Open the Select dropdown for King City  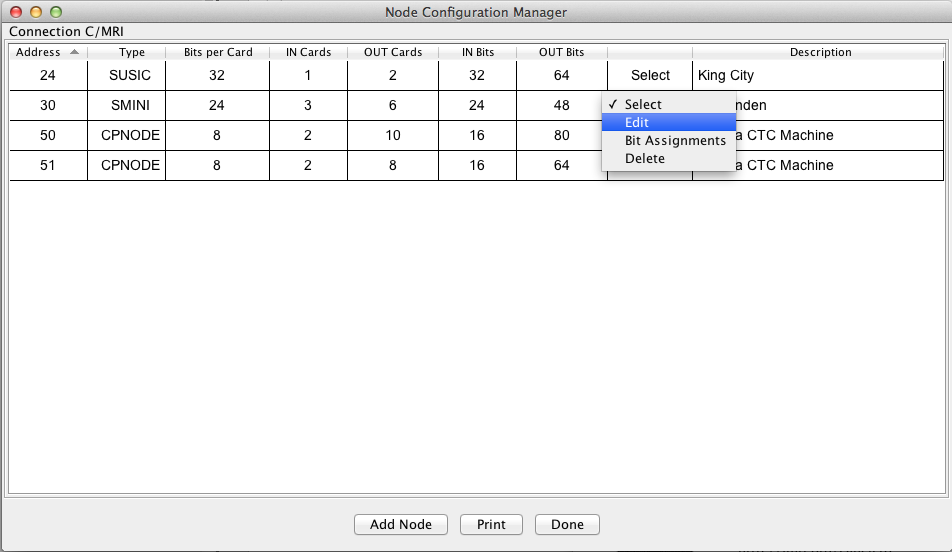pos(650,75)
